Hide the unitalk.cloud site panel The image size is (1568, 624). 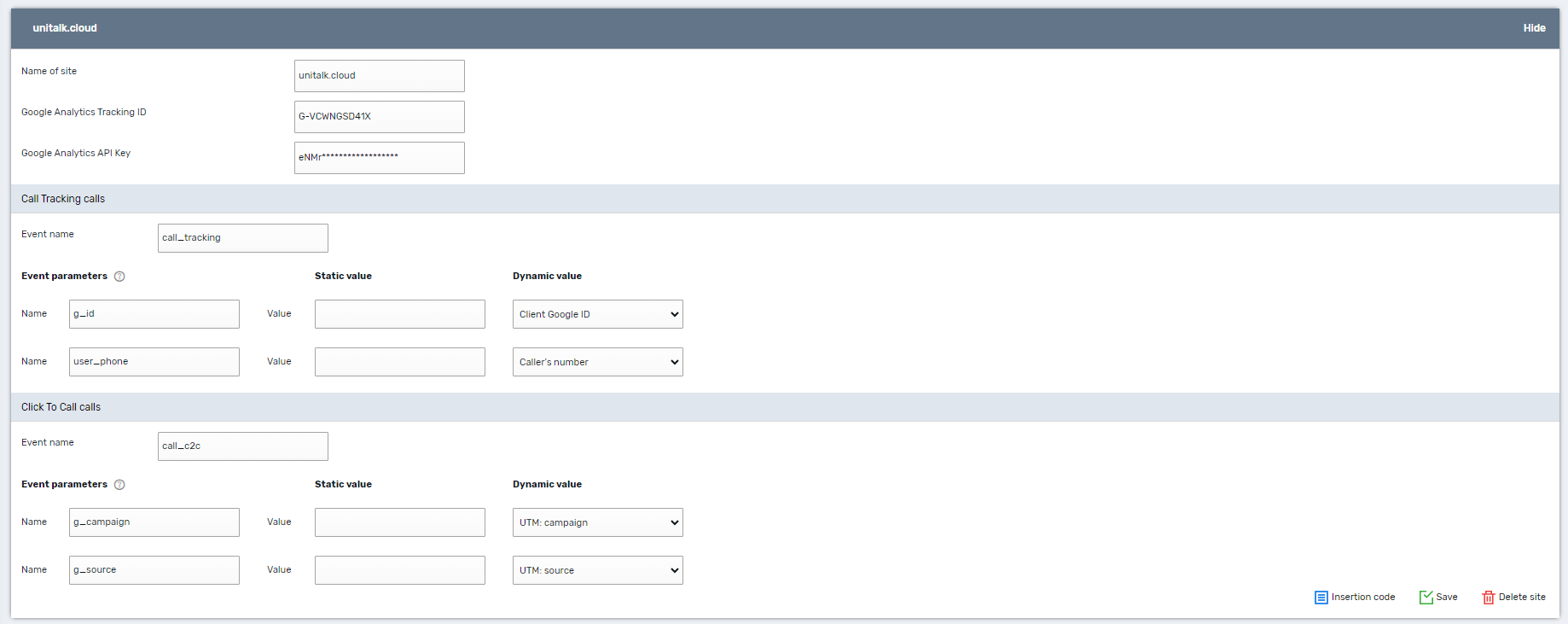pyautogui.click(x=1534, y=28)
